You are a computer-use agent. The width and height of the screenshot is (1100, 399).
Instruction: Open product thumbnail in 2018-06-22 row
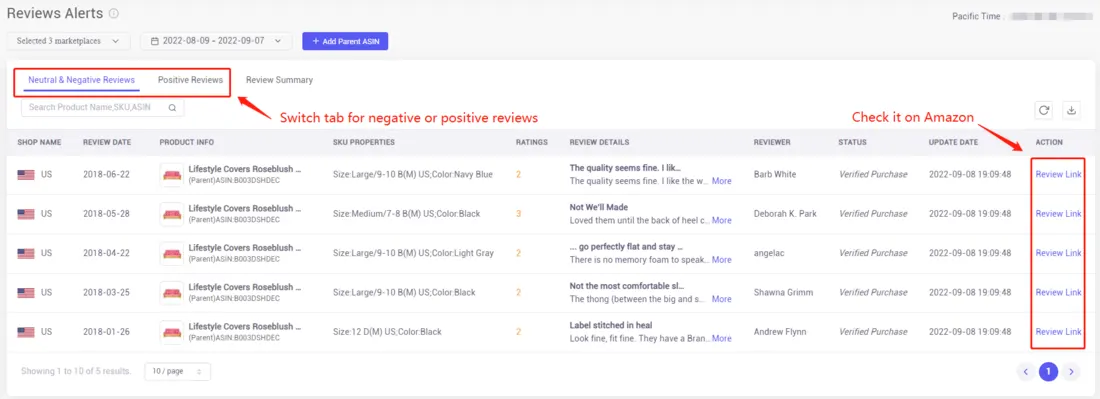(171, 175)
